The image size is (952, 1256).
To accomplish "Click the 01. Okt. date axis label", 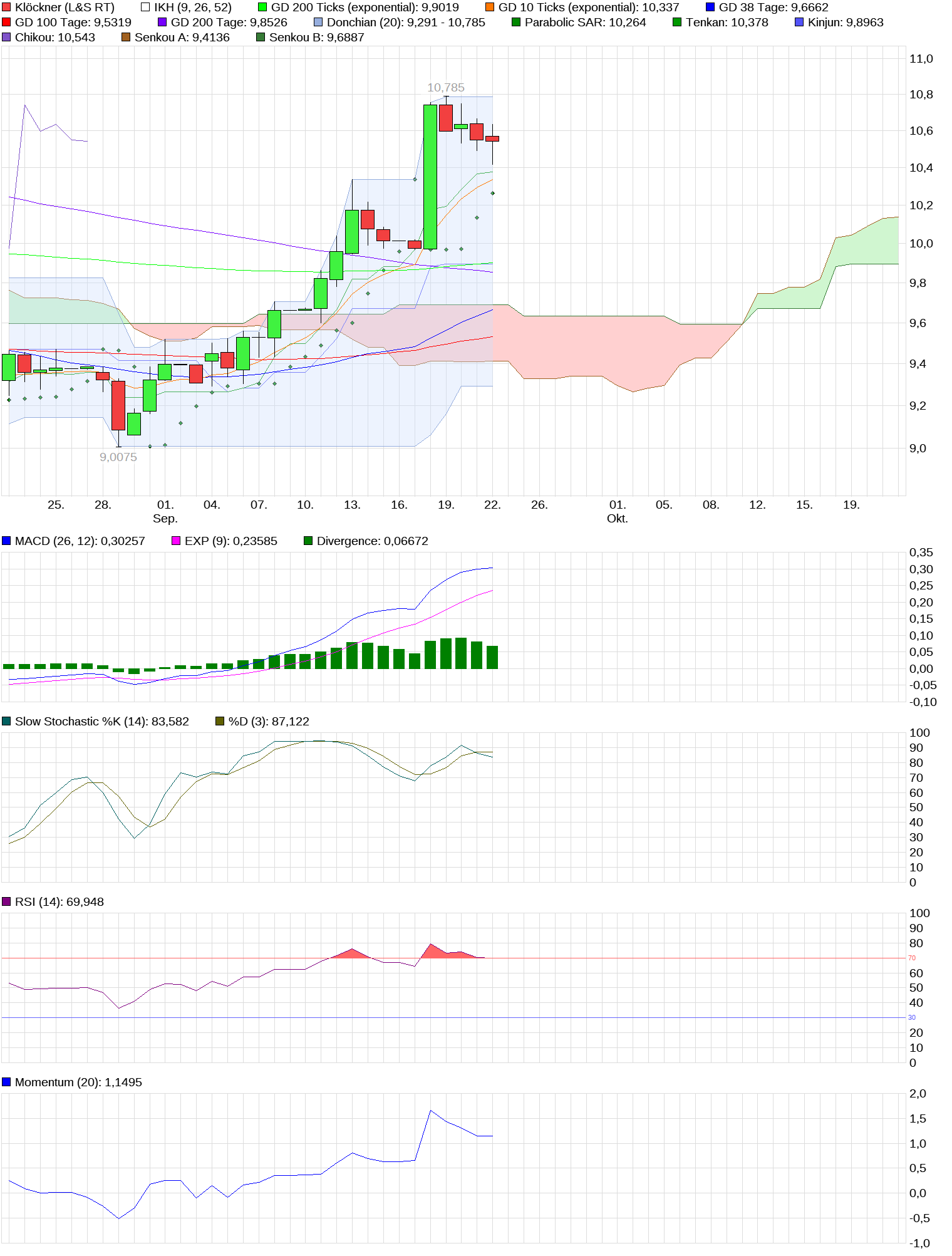I will click(618, 511).
